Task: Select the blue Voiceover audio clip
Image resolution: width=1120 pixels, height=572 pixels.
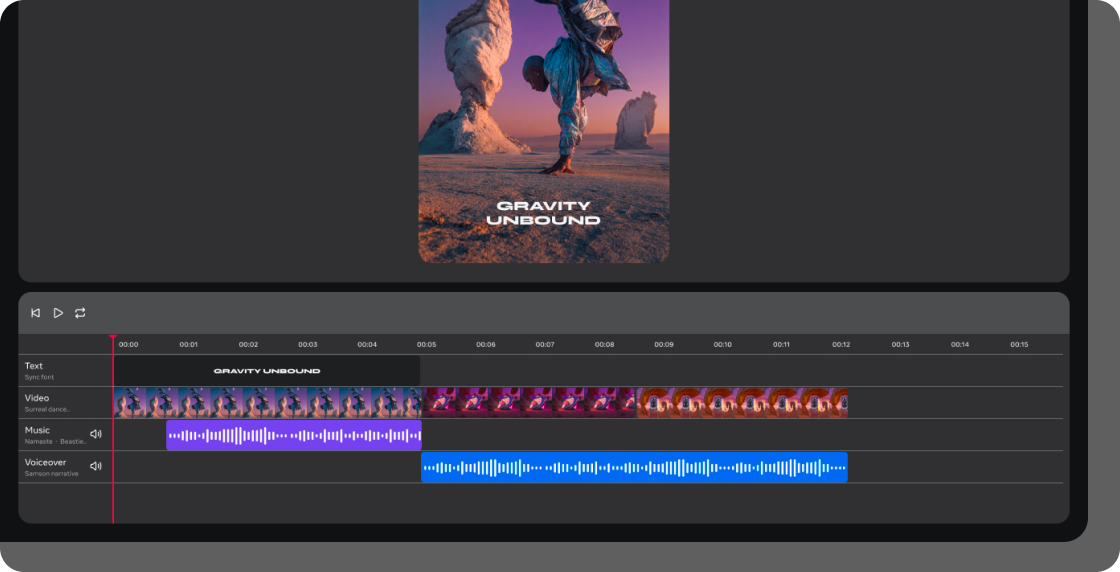Action: [x=634, y=467]
